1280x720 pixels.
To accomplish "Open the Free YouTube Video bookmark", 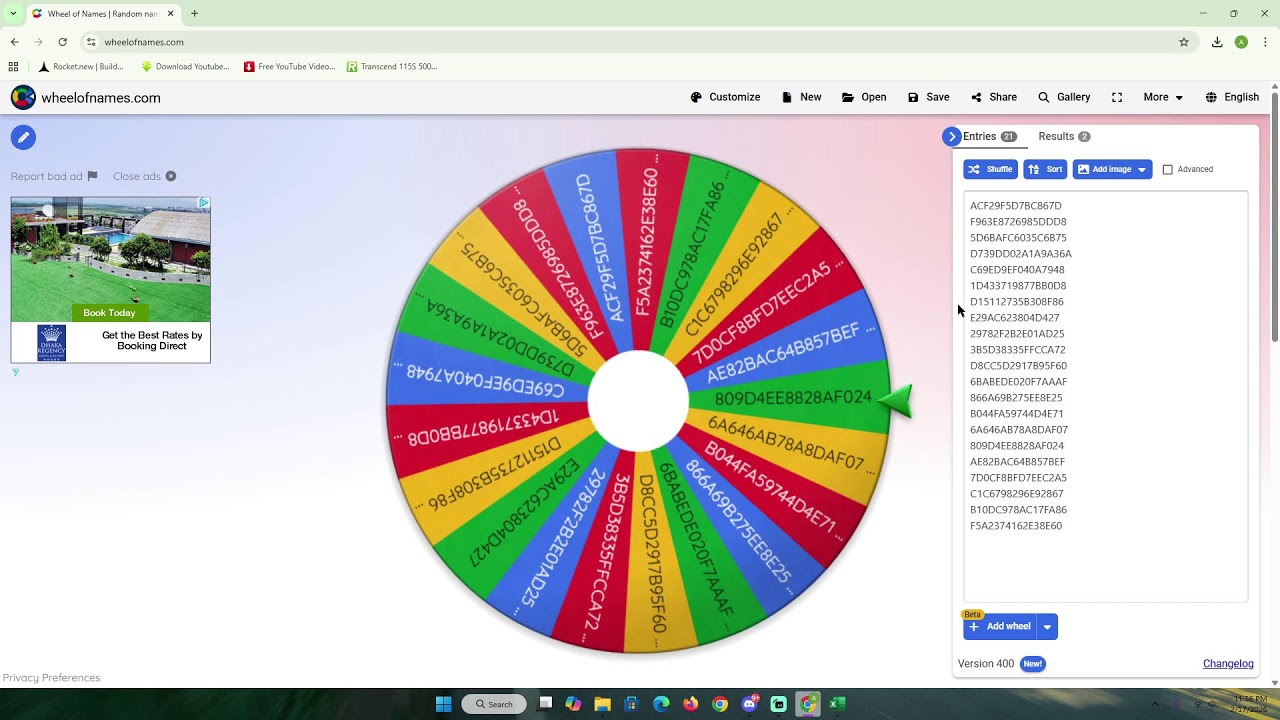I will tap(290, 67).
